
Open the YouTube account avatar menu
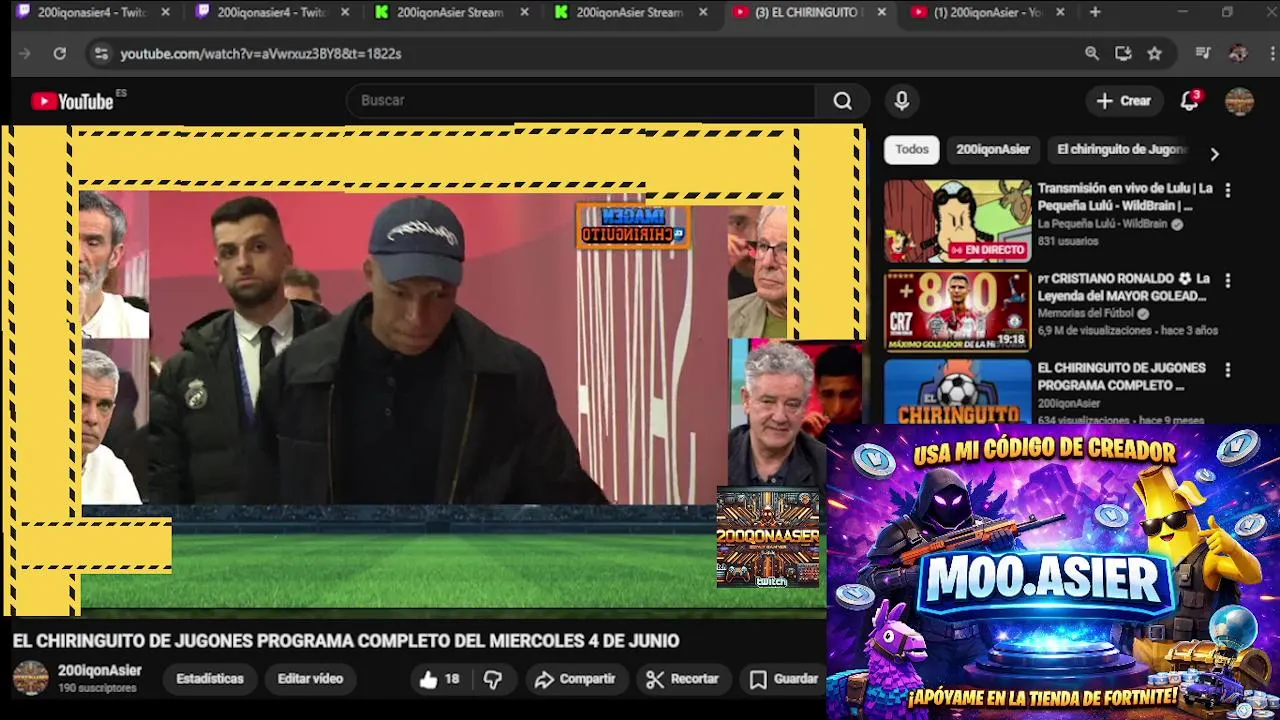coord(1239,101)
